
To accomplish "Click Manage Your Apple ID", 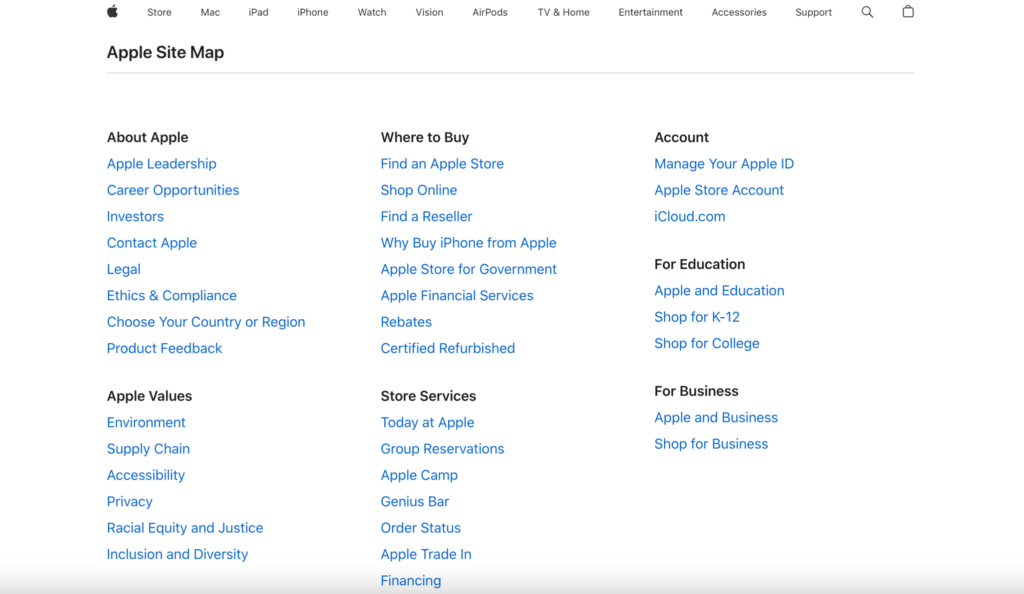I will click(724, 164).
